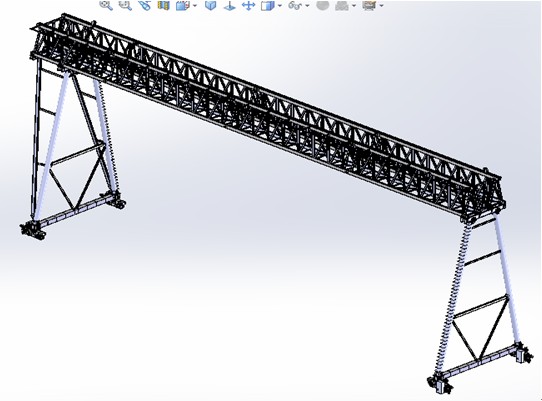
Task: Go back to the previous view
Action: pyautogui.click(x=145, y=5)
